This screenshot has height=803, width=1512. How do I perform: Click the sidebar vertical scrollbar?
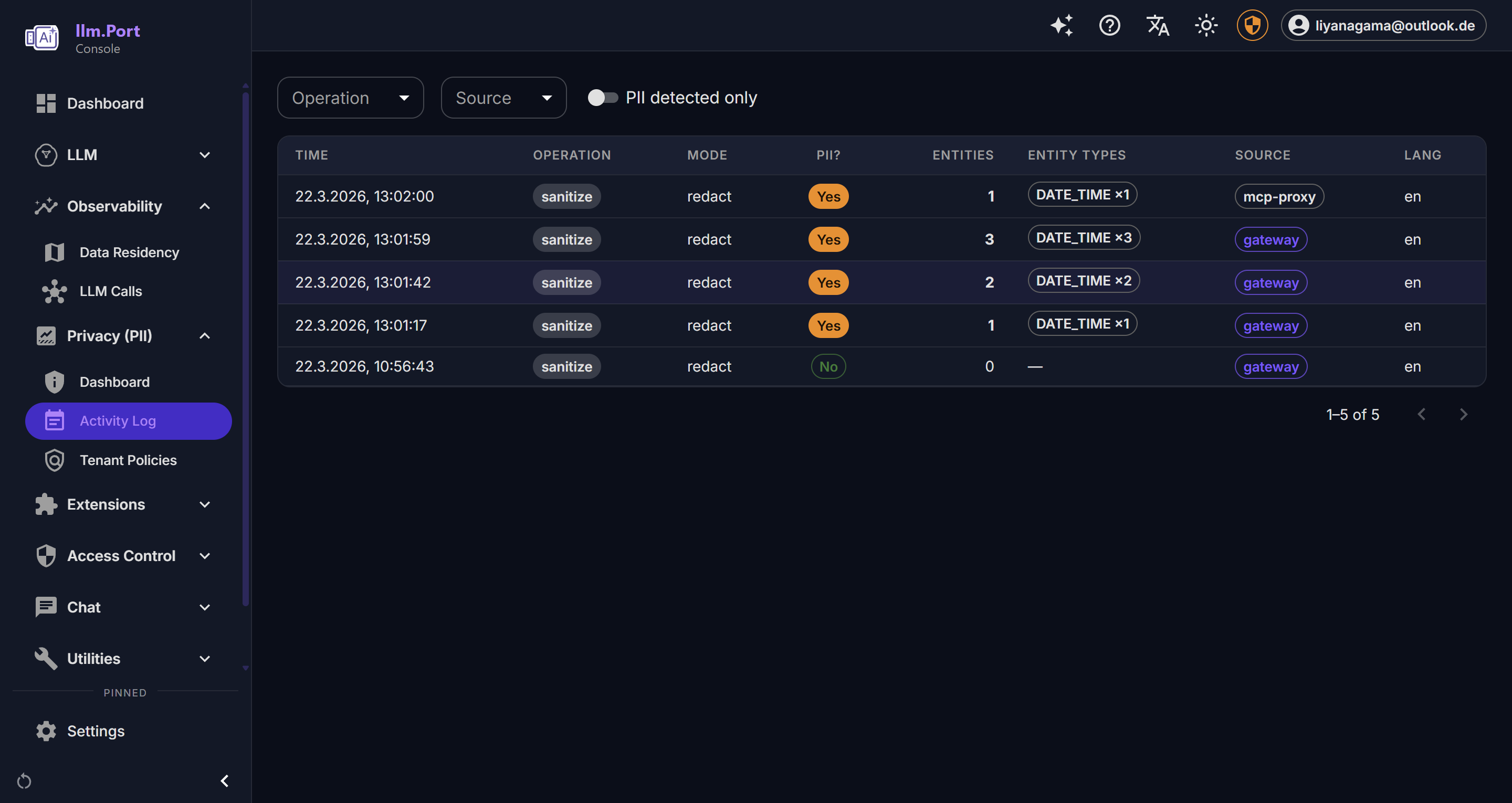pyautogui.click(x=245, y=348)
